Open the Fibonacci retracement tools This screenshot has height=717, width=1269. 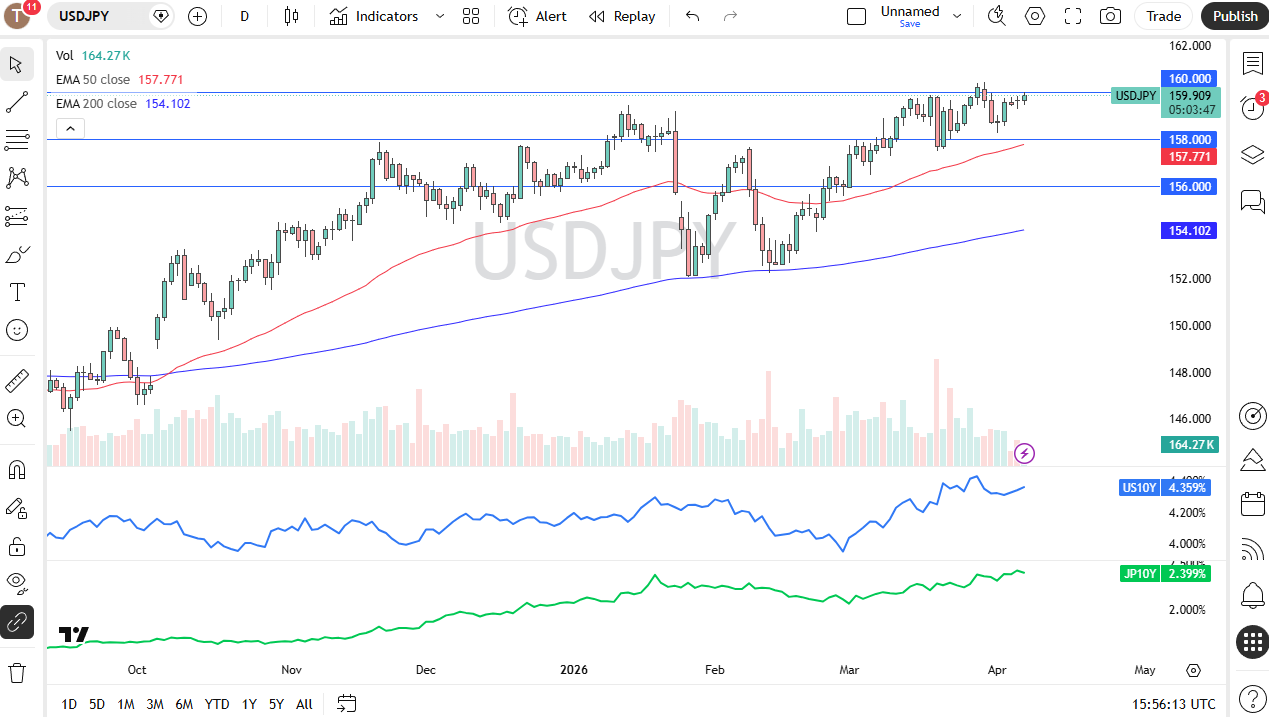coord(16,139)
